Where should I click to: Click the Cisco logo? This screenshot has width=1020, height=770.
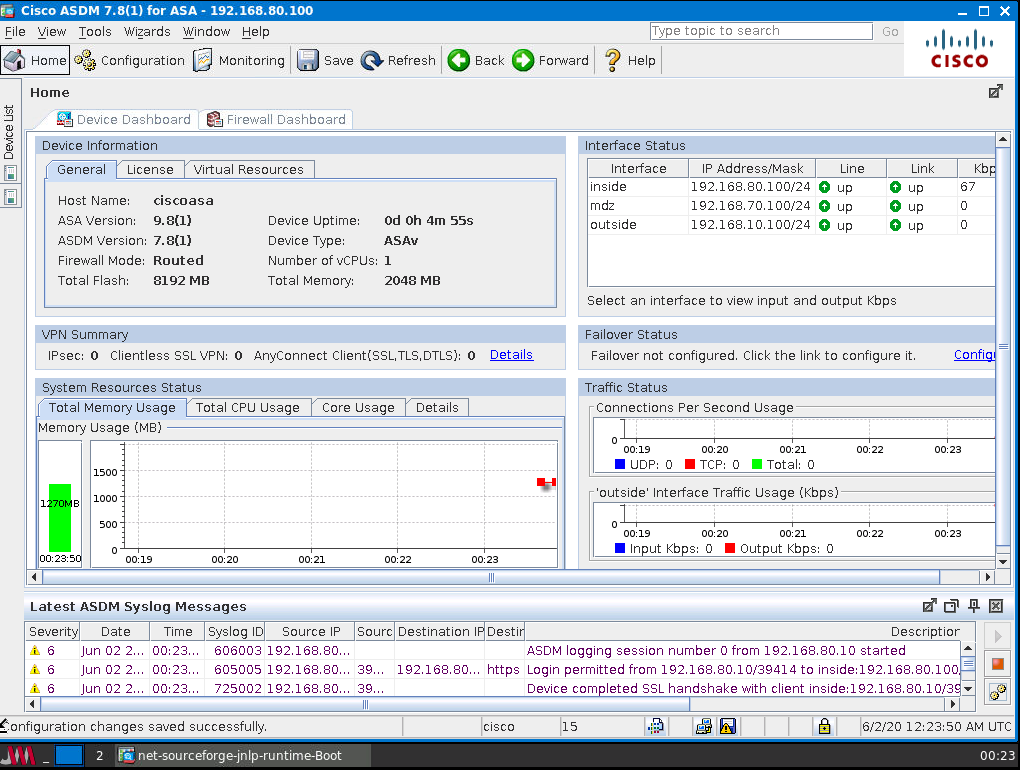coord(960,50)
